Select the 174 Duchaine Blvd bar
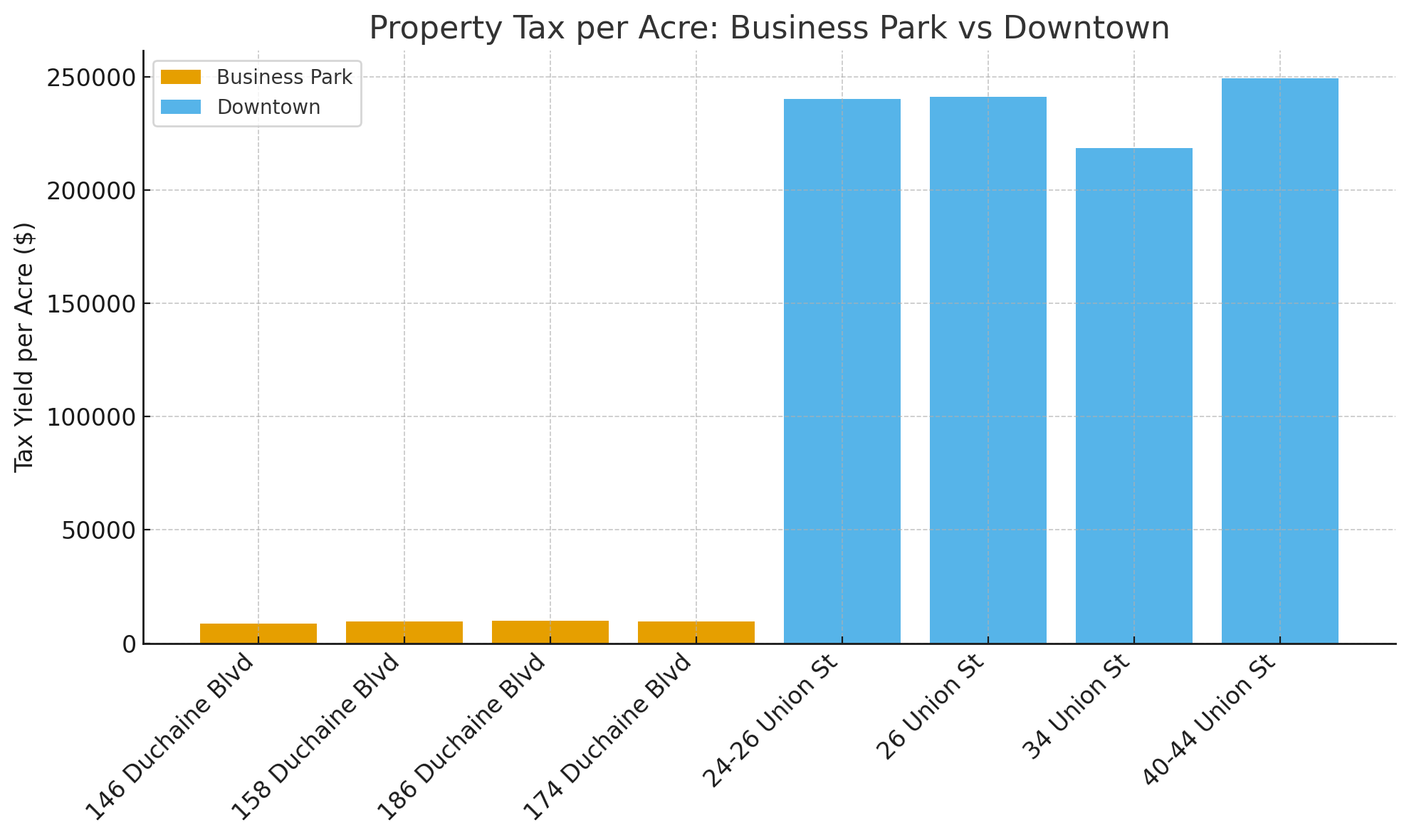The width and height of the screenshot is (1409, 840). (696, 632)
